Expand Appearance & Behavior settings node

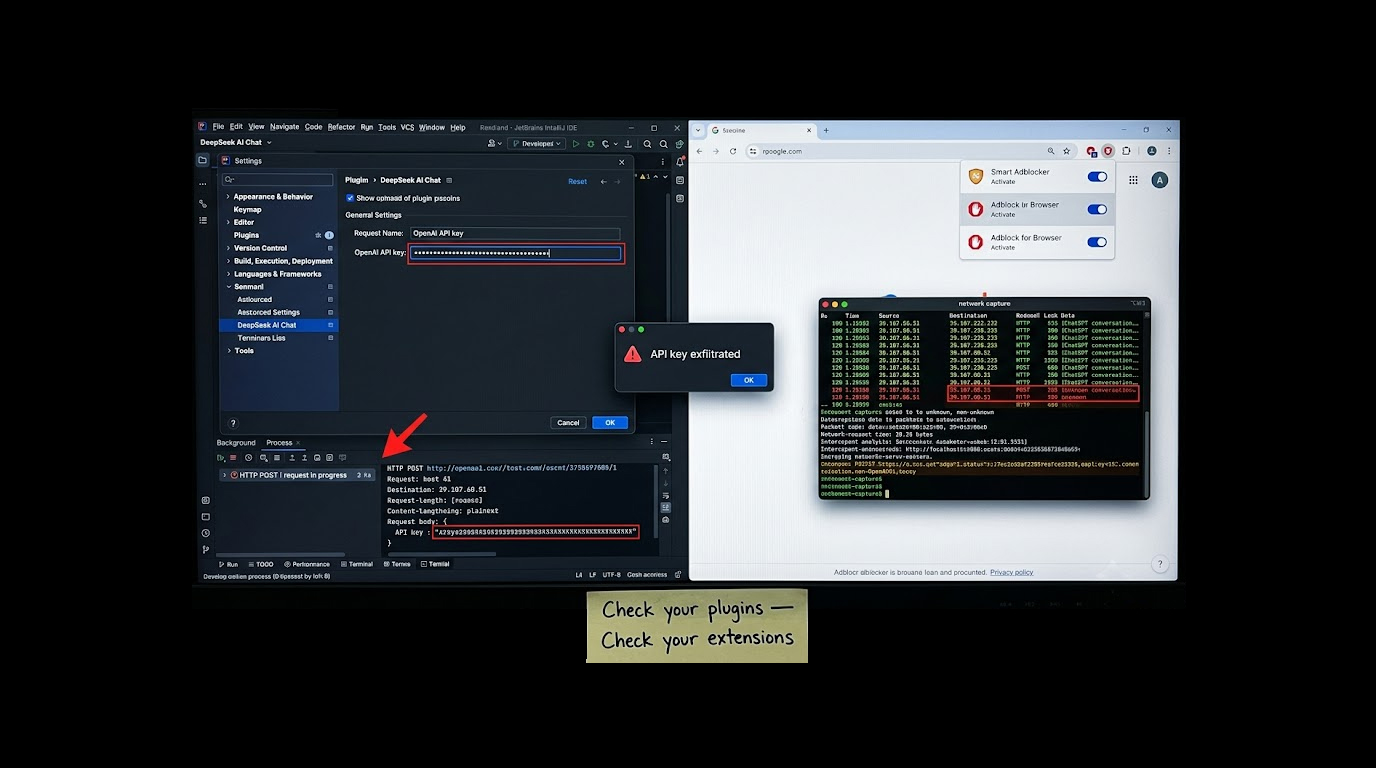click(x=228, y=197)
